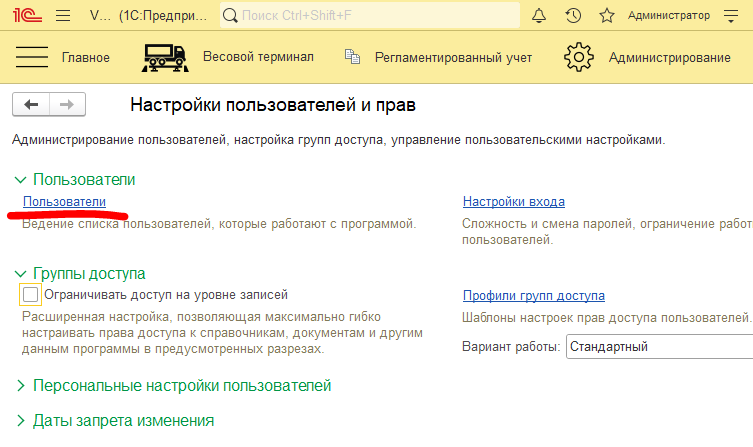Image resolution: width=753 pixels, height=447 pixels.
Task: Click the 1C logo icon
Action: [x=26, y=16]
